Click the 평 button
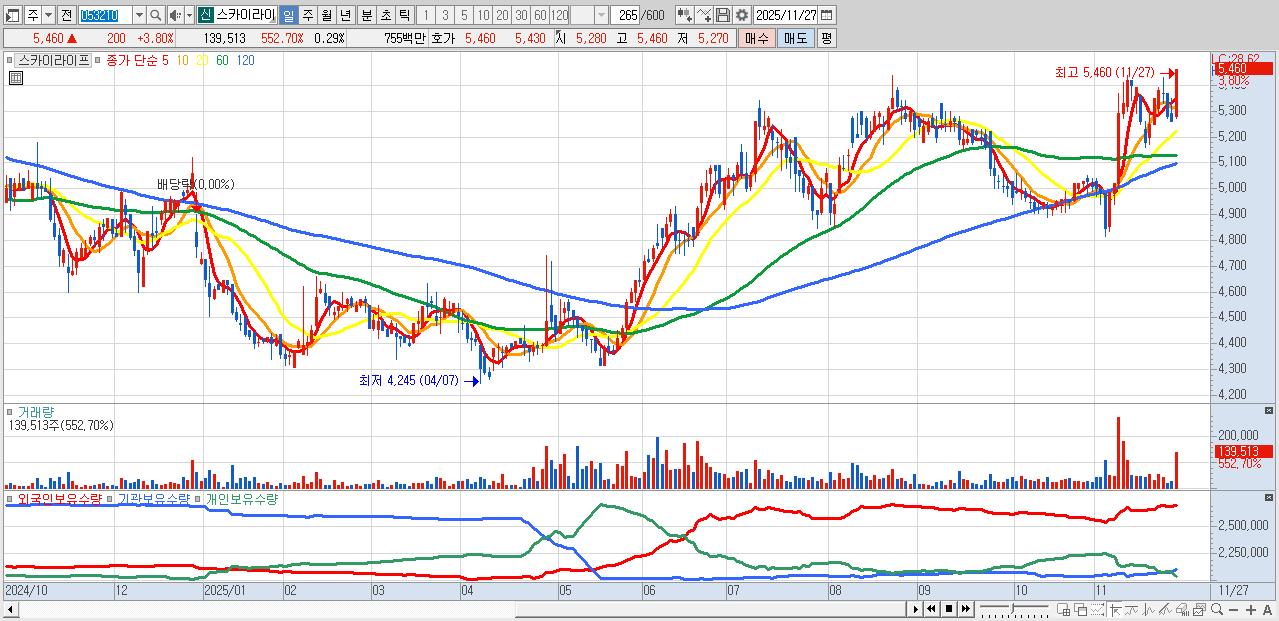Viewport: 1279px width, 621px height. (826, 38)
